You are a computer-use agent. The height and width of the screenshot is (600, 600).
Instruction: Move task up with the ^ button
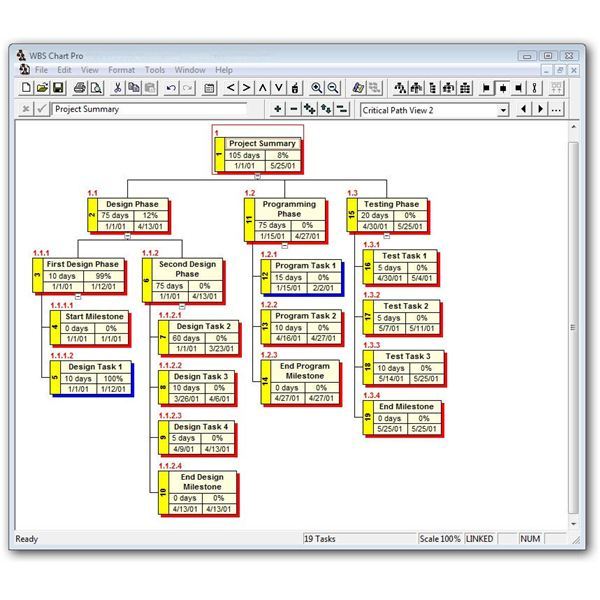click(262, 88)
